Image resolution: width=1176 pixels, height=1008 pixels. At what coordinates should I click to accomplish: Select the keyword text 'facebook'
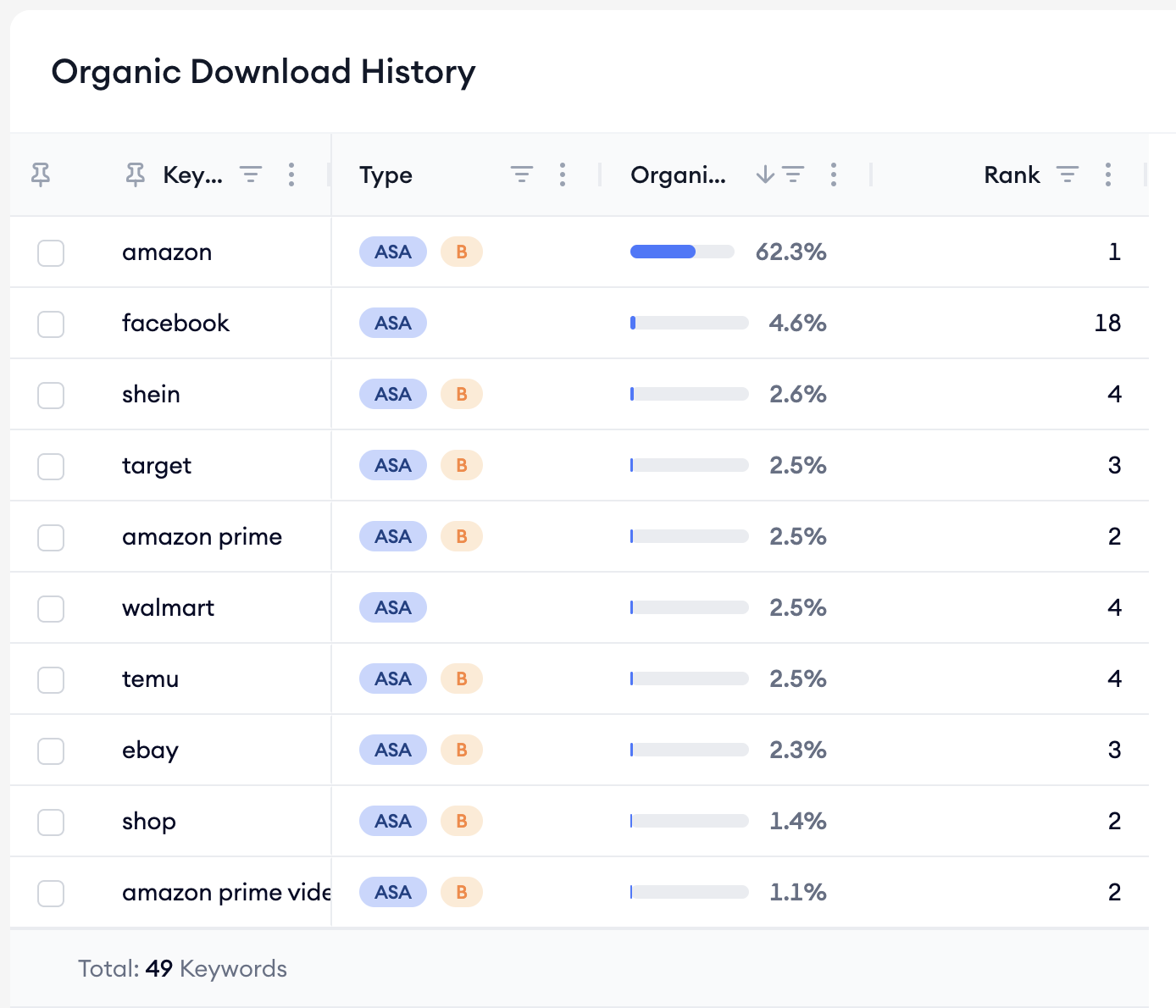[x=175, y=323]
